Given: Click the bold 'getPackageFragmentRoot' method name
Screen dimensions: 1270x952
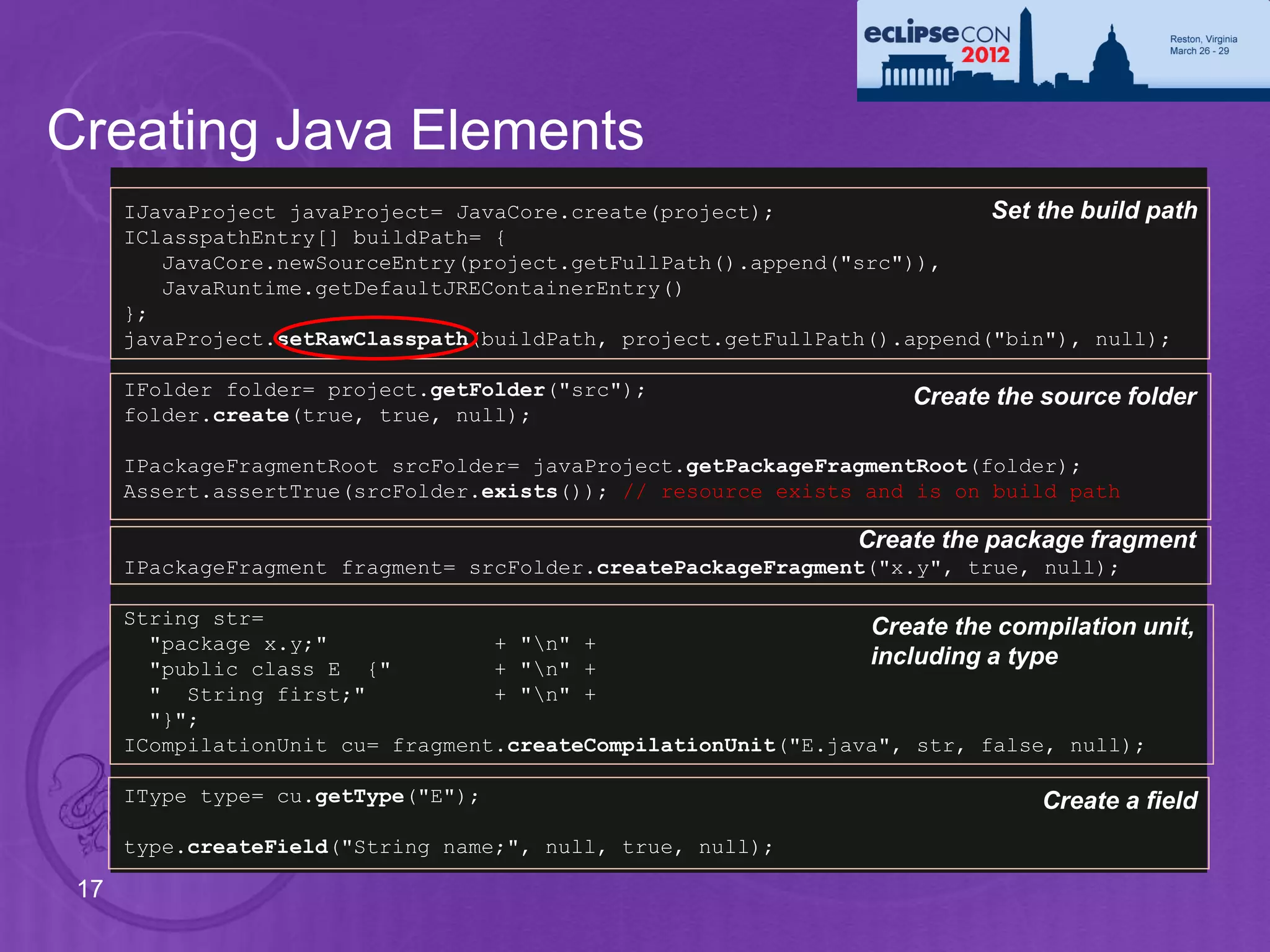Looking at the screenshot, I should pyautogui.click(x=827, y=466).
